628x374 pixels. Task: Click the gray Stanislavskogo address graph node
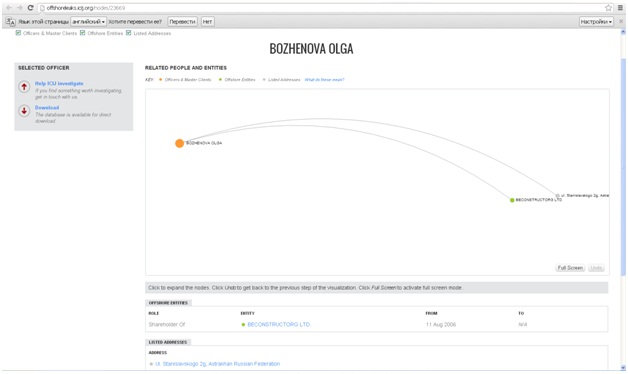click(557, 196)
